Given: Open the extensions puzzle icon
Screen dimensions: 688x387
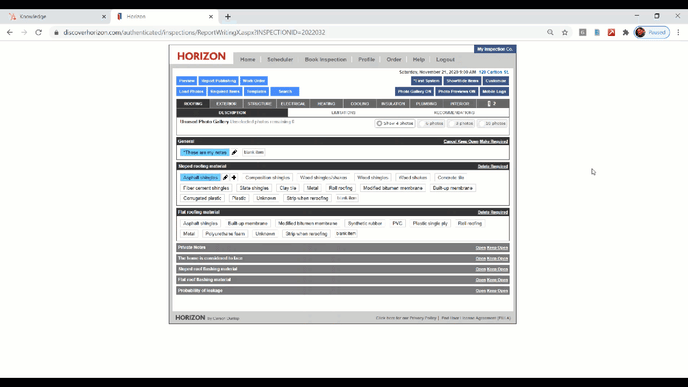Looking at the screenshot, I should [x=626, y=32].
